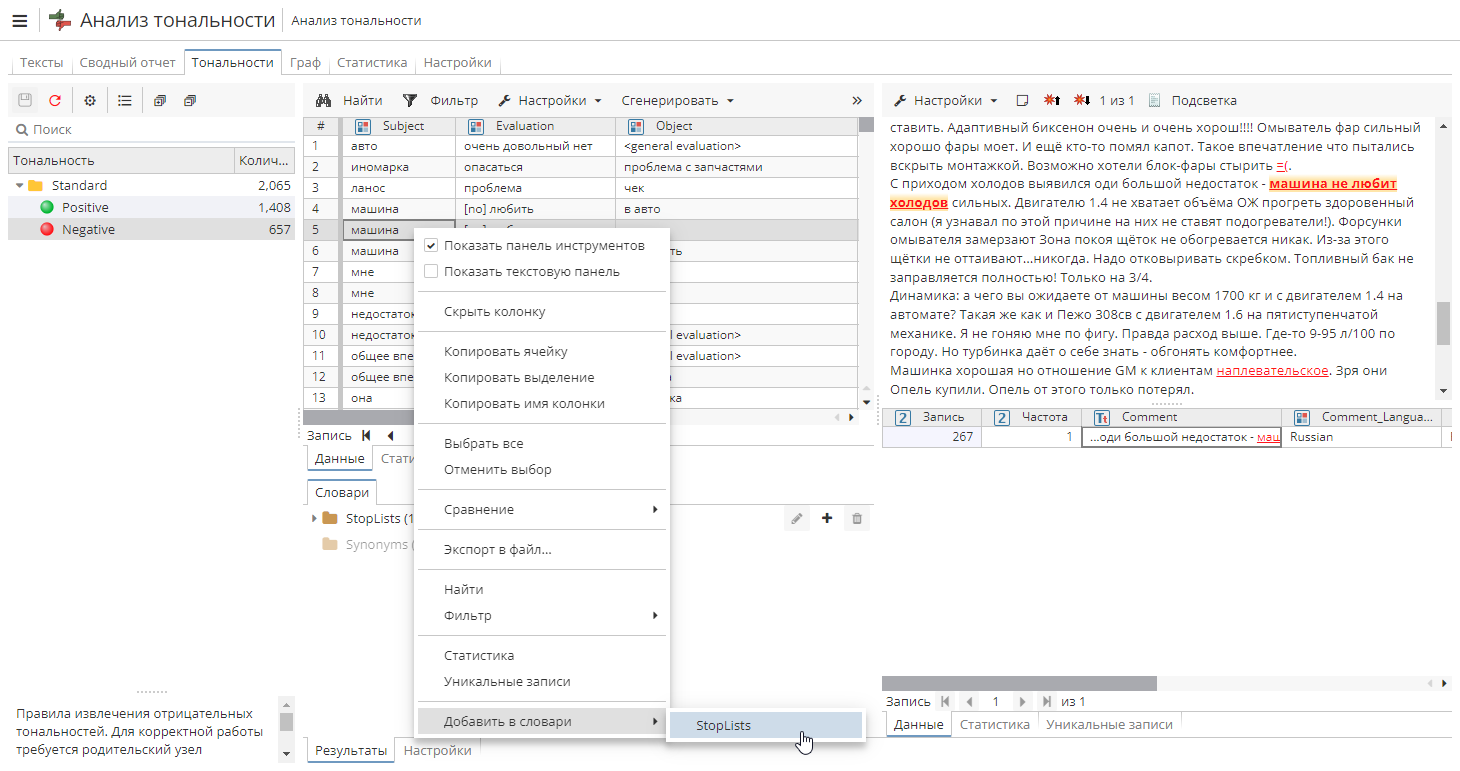Click the text panel vertical scrollbar thumb
This screenshot has height=771, width=1460.
[x=1443, y=323]
